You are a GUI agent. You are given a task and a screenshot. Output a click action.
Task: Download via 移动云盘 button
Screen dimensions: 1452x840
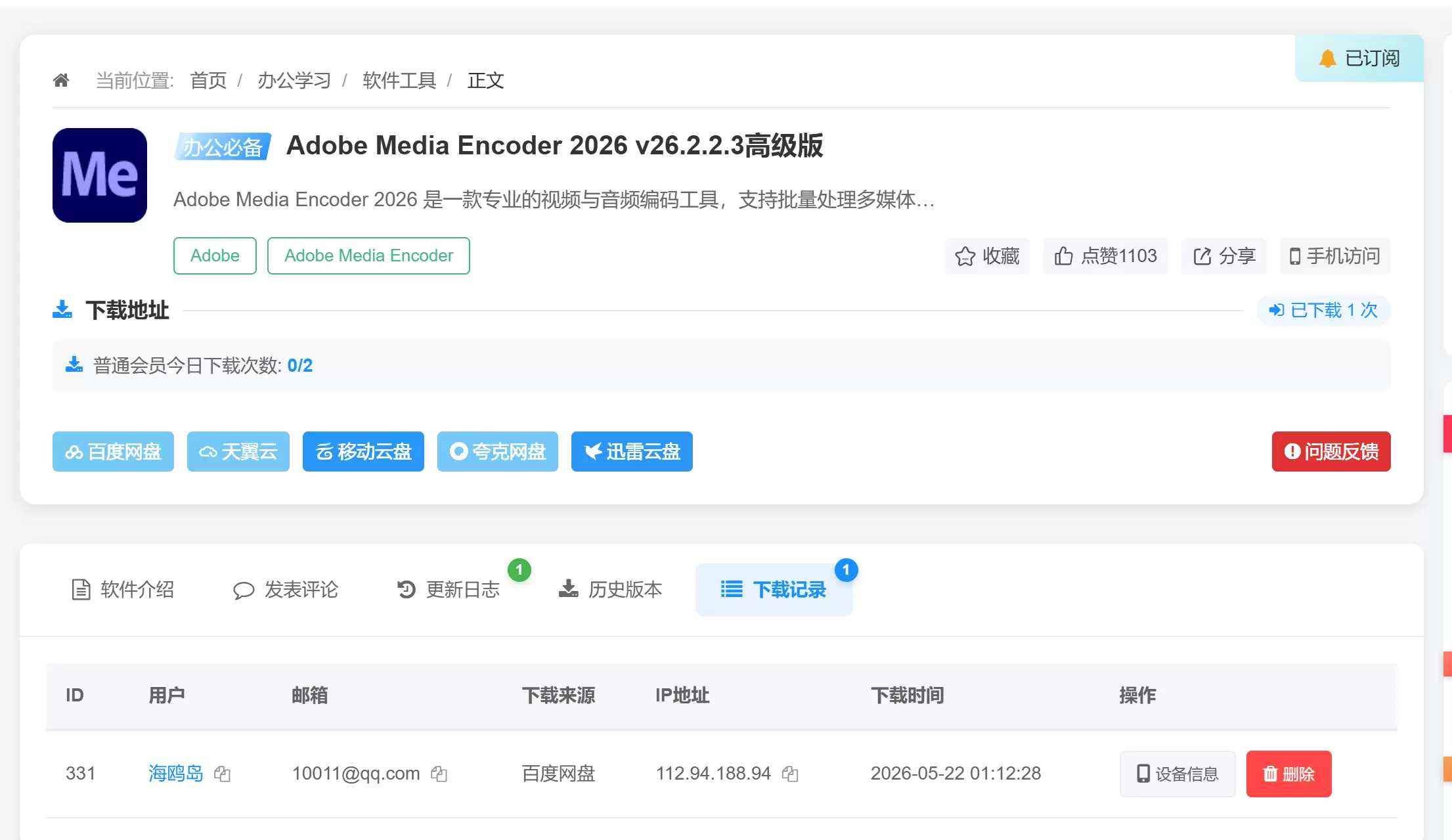(363, 452)
